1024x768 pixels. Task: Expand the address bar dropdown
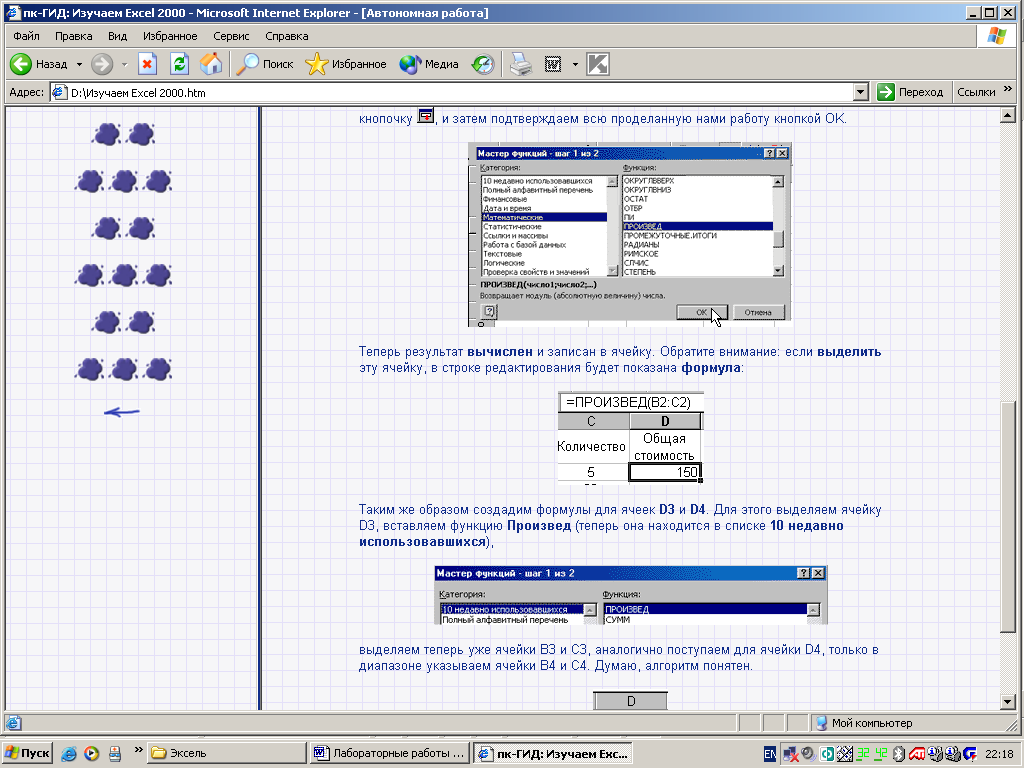point(861,93)
